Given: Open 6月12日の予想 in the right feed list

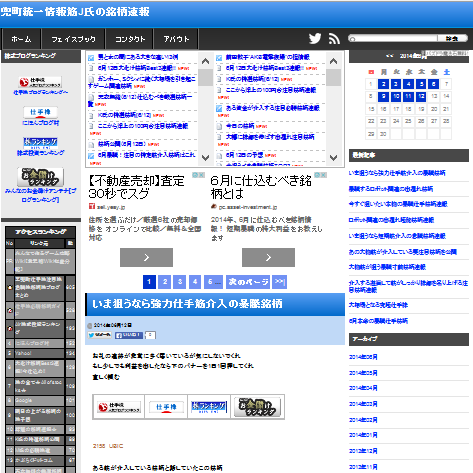Looking at the screenshot, I should point(244,155).
